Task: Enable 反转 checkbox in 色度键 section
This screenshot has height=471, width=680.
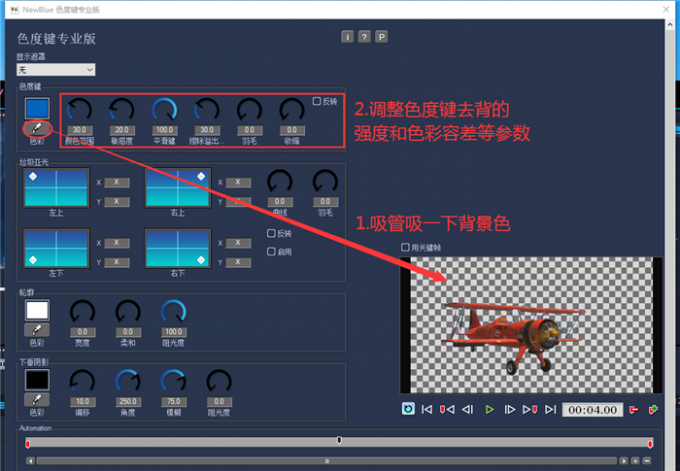Action: pyautogui.click(x=317, y=101)
